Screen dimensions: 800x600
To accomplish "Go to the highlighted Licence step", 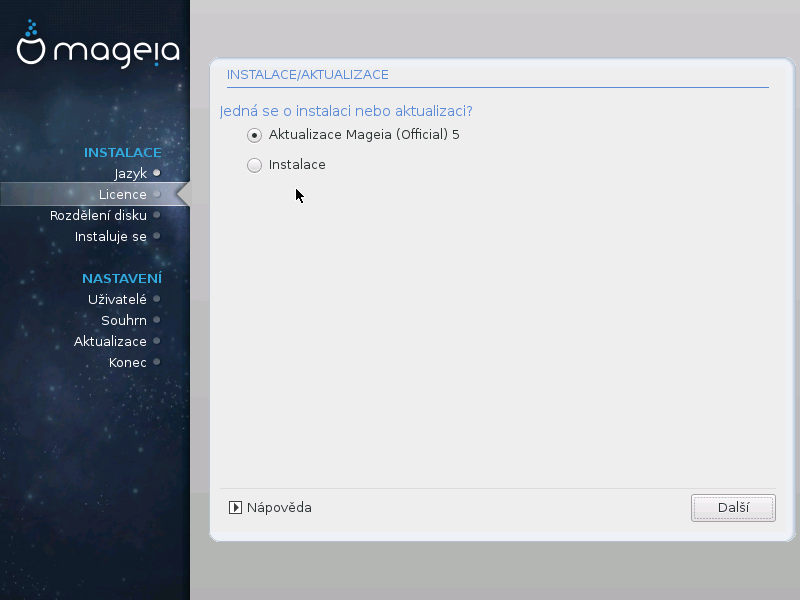I will click(x=122, y=194).
